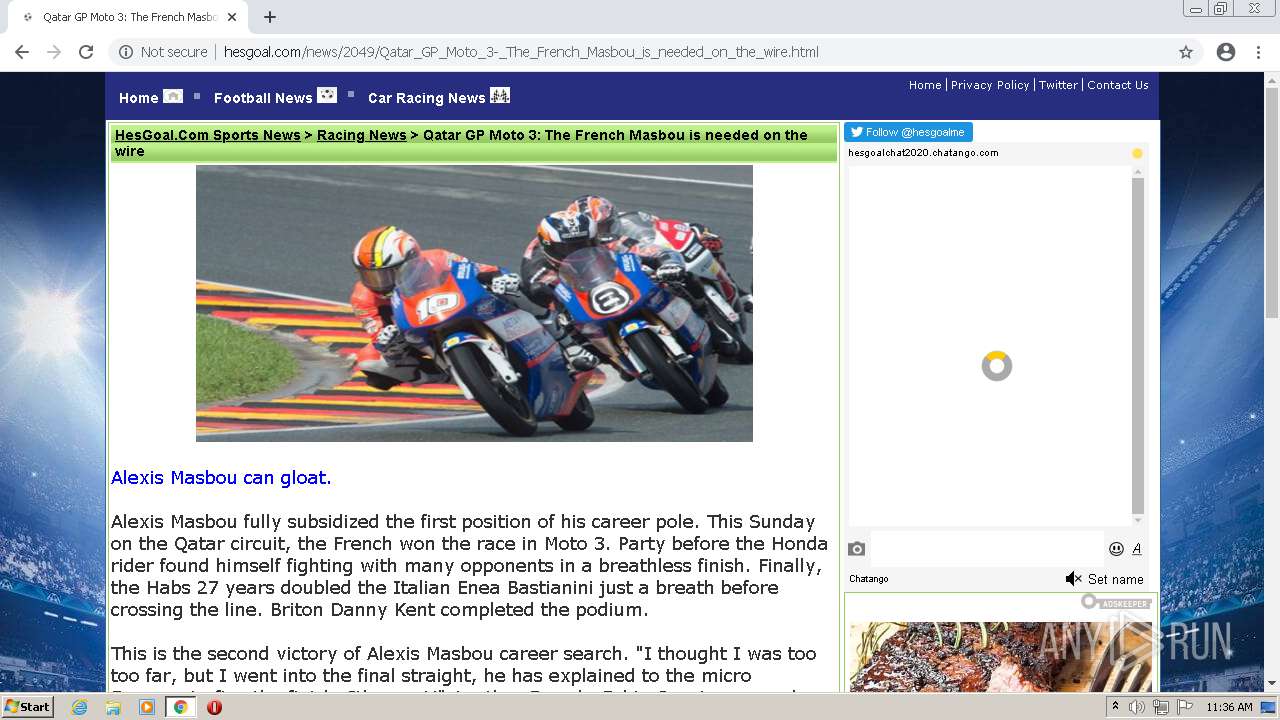Open the chat text formatting A icon
Viewport: 1280px width, 720px height.
pyautogui.click(x=1137, y=549)
